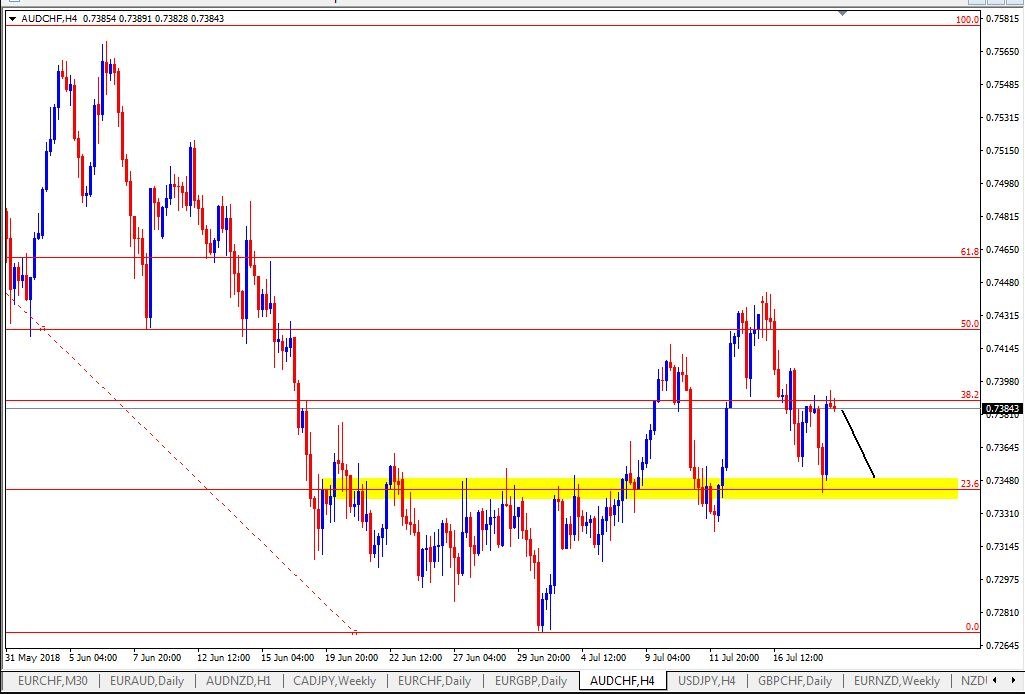This screenshot has height=694, width=1025.
Task: Switch to the EURCHF,M30 chart tab
Action: 52,680
